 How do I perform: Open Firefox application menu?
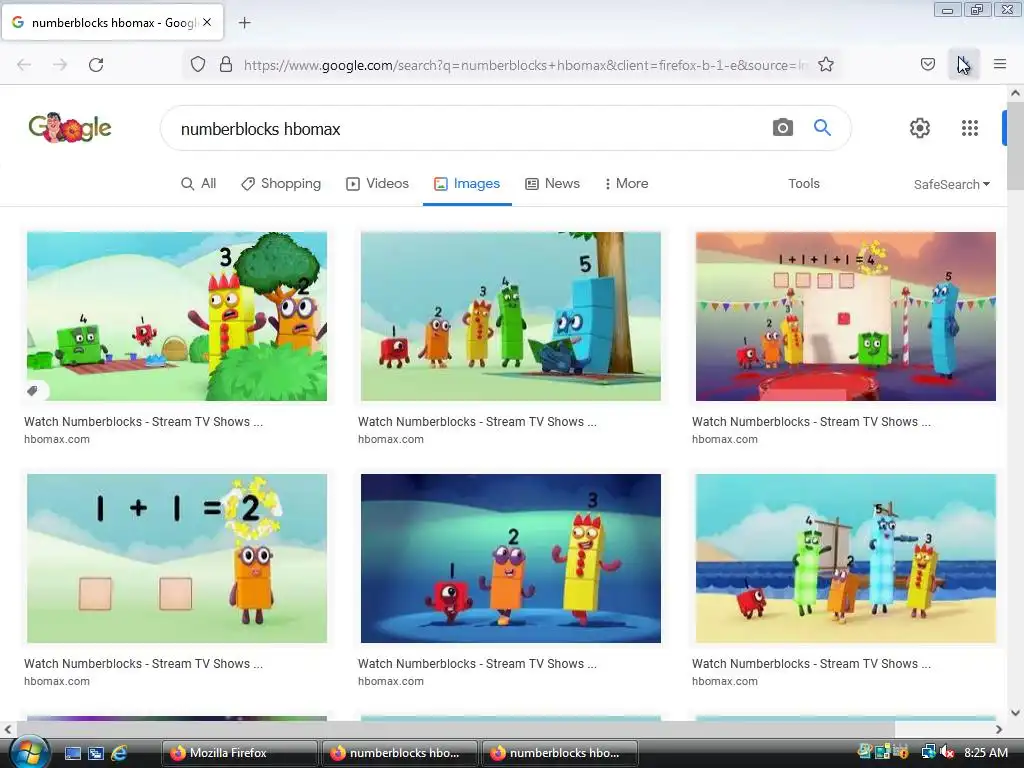point(1000,64)
